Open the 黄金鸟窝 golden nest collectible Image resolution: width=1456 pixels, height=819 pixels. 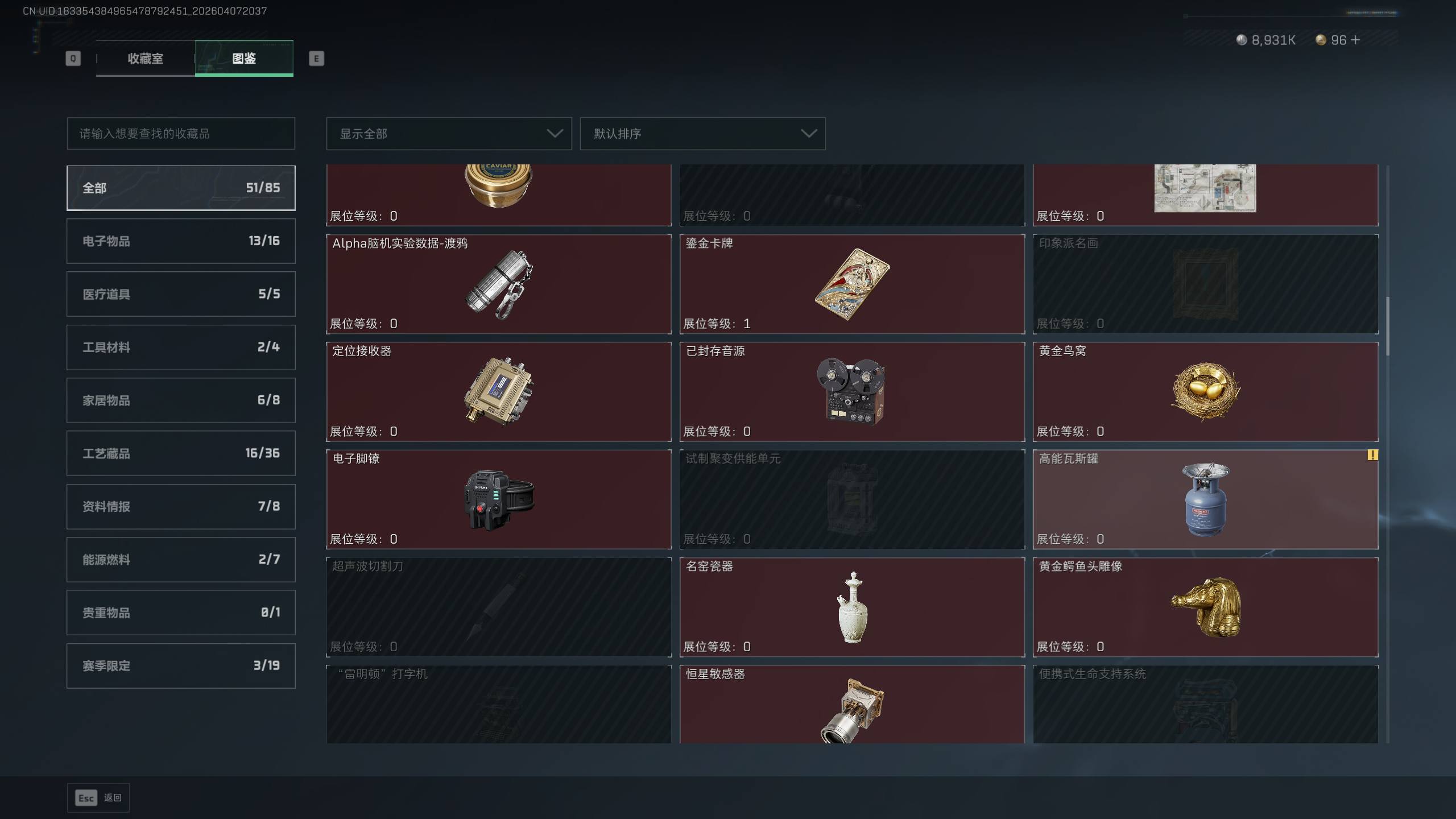click(1205, 391)
